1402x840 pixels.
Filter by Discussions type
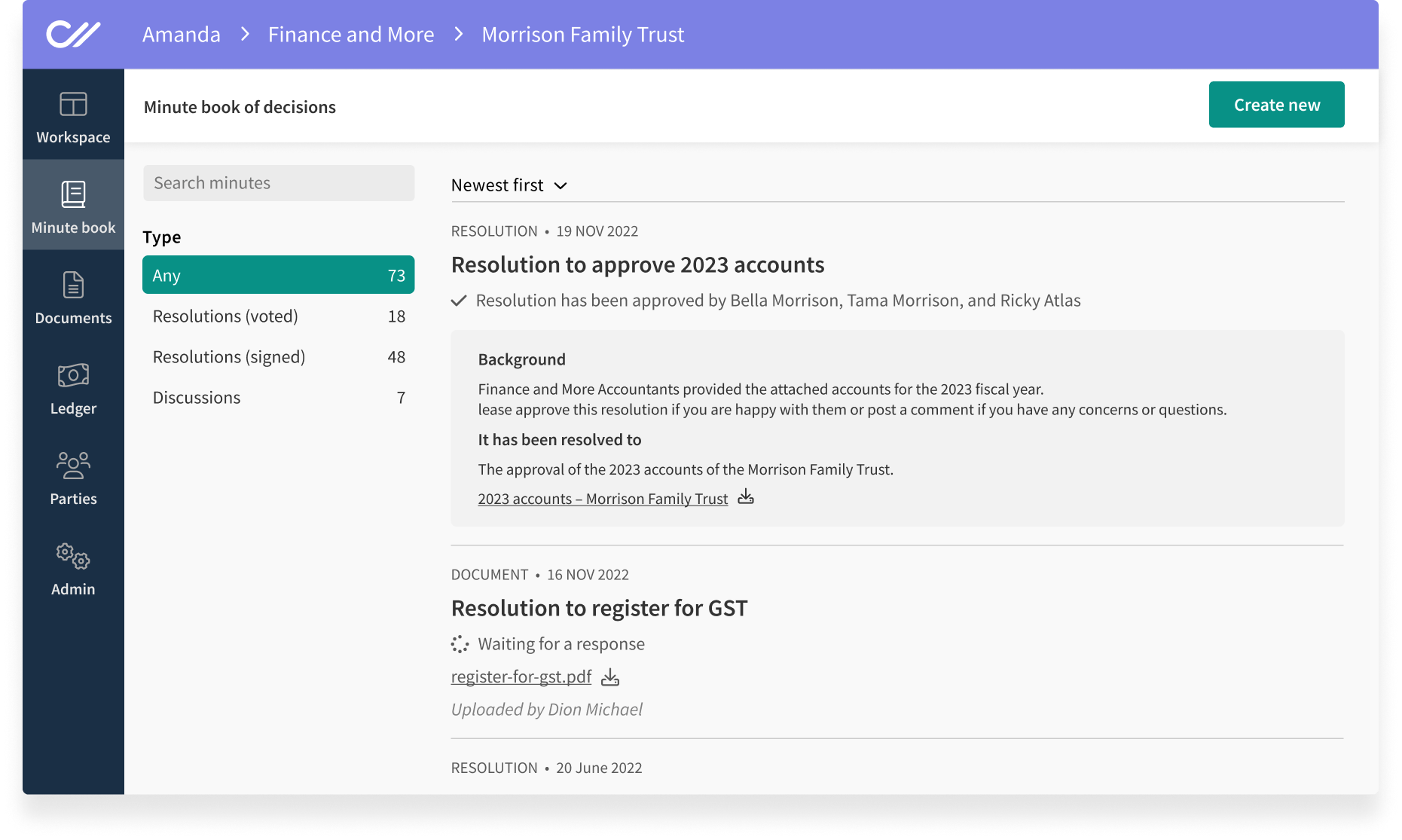(x=278, y=398)
